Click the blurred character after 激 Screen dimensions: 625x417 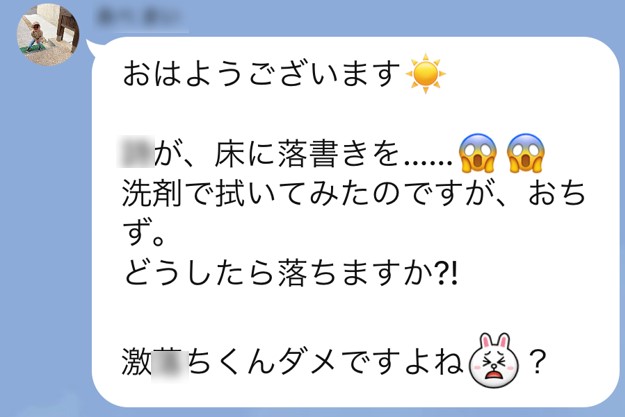coord(170,363)
